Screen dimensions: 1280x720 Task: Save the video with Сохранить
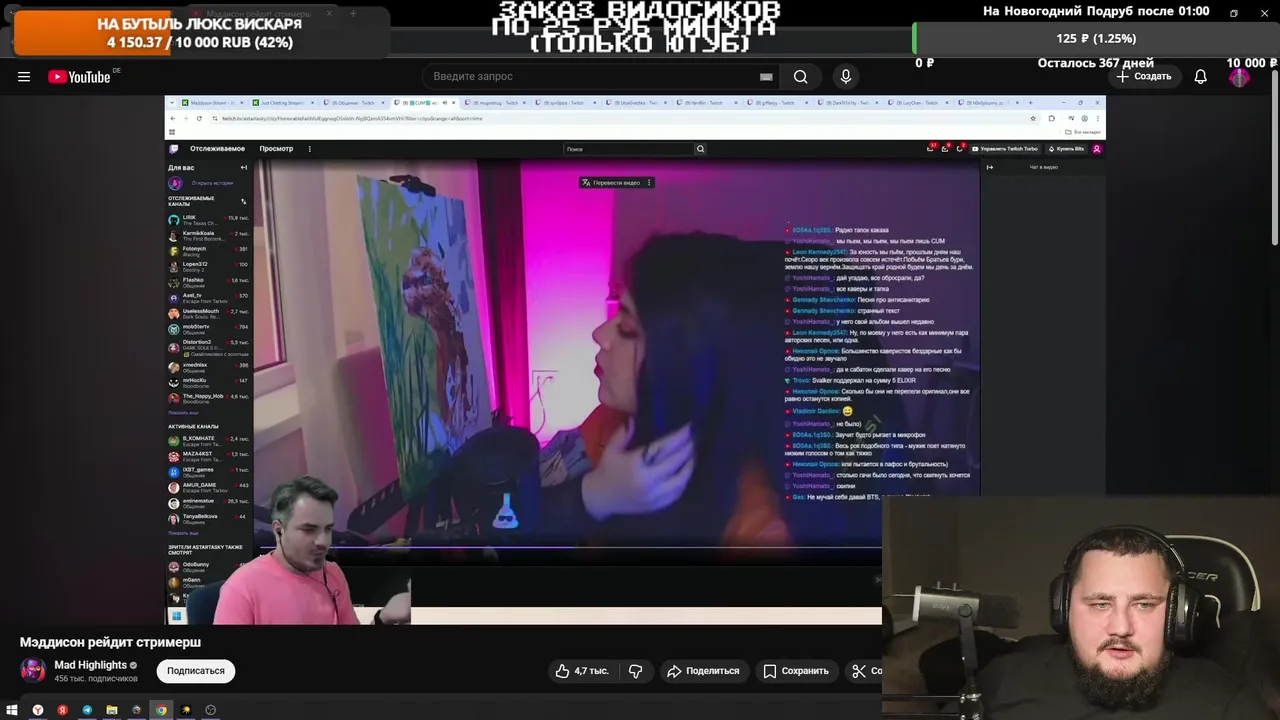click(x=796, y=671)
